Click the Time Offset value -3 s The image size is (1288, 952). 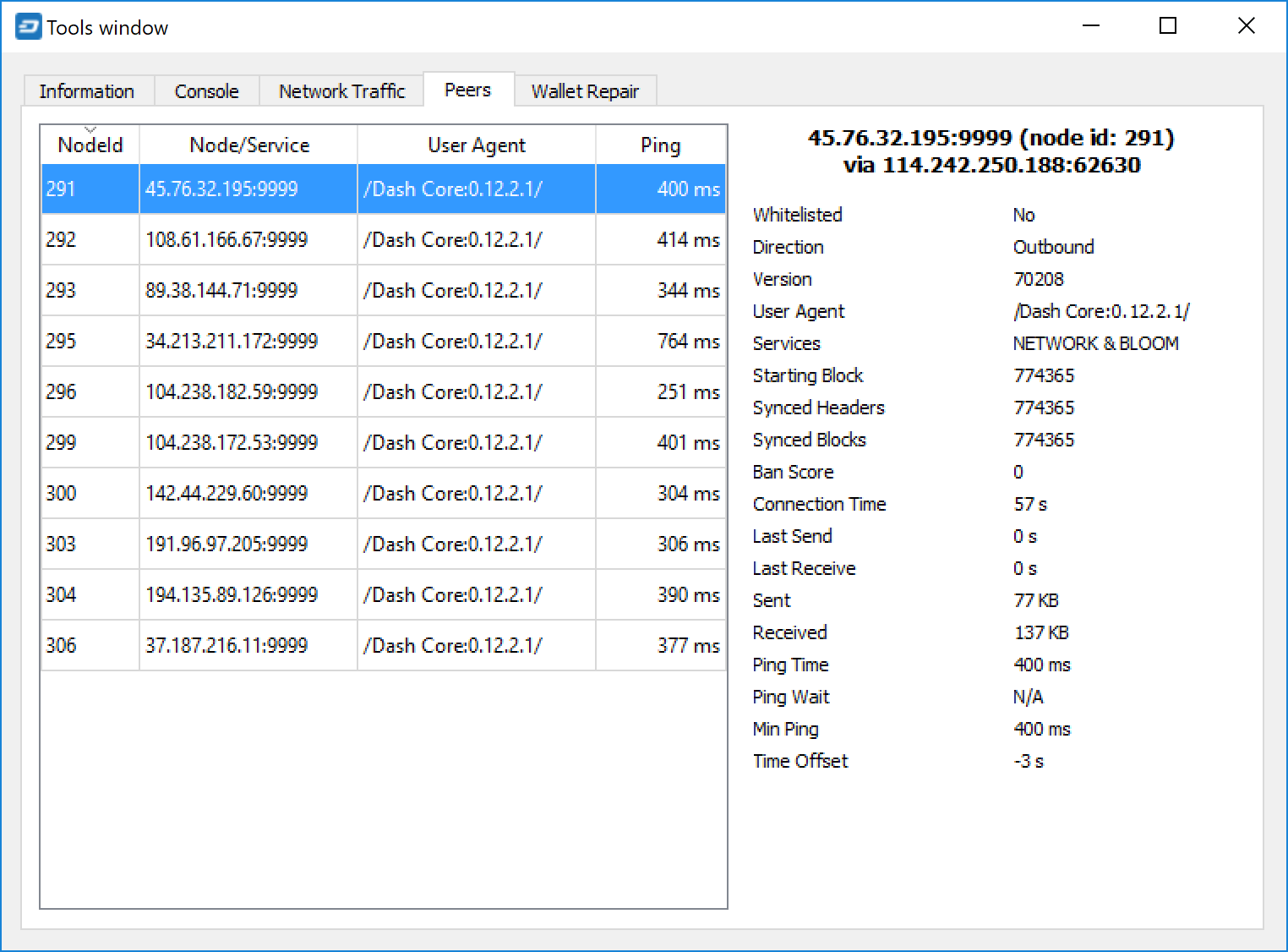pos(1029,761)
